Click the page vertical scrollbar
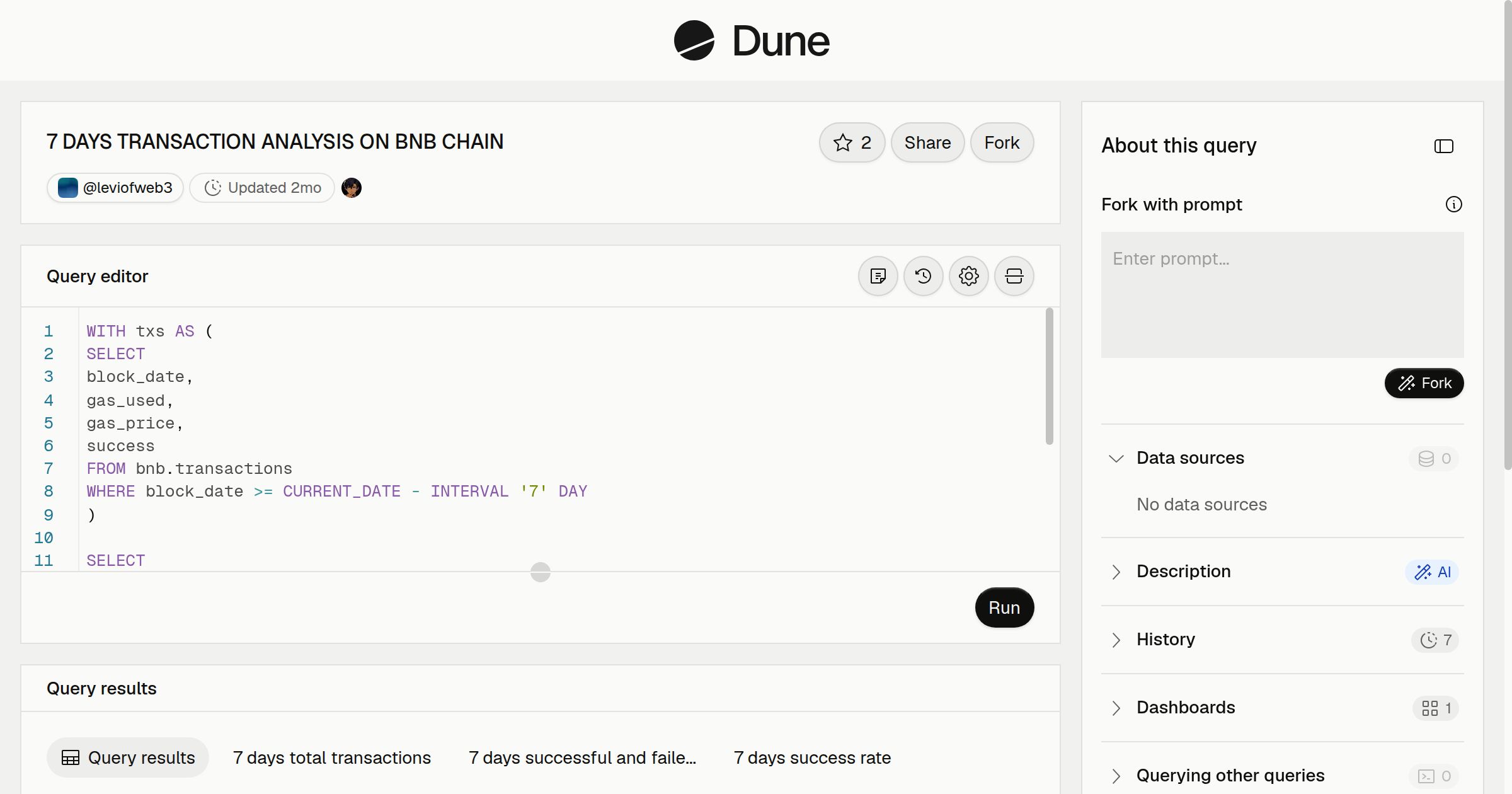The width and height of the screenshot is (1512, 794). 1508,236
